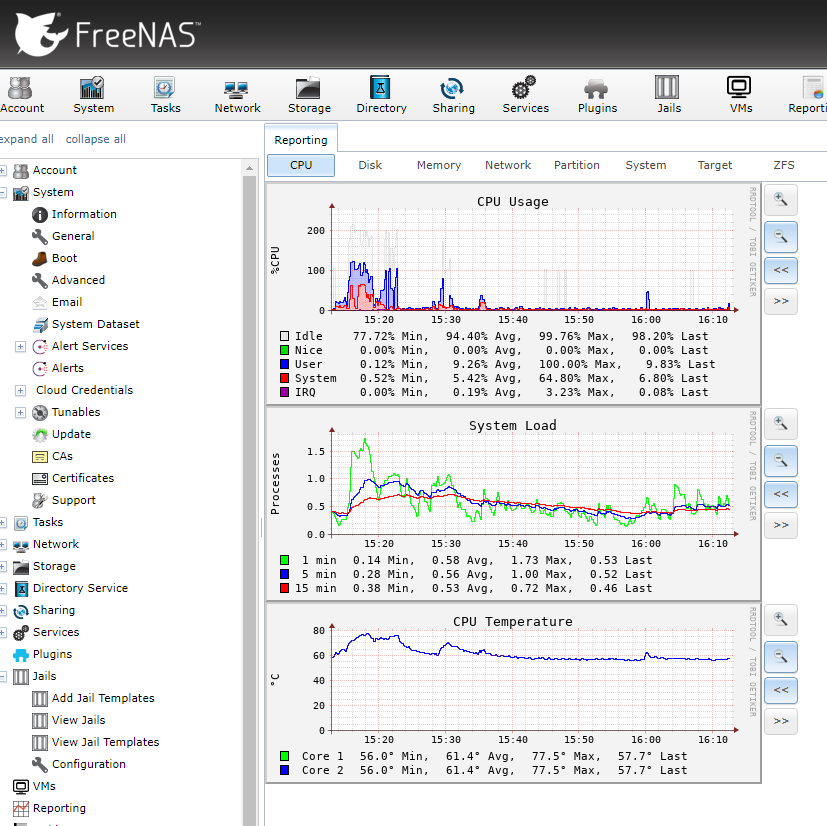This screenshot has width=827, height=826.
Task: Open VMs in the sidebar tree
Action: (x=34, y=786)
